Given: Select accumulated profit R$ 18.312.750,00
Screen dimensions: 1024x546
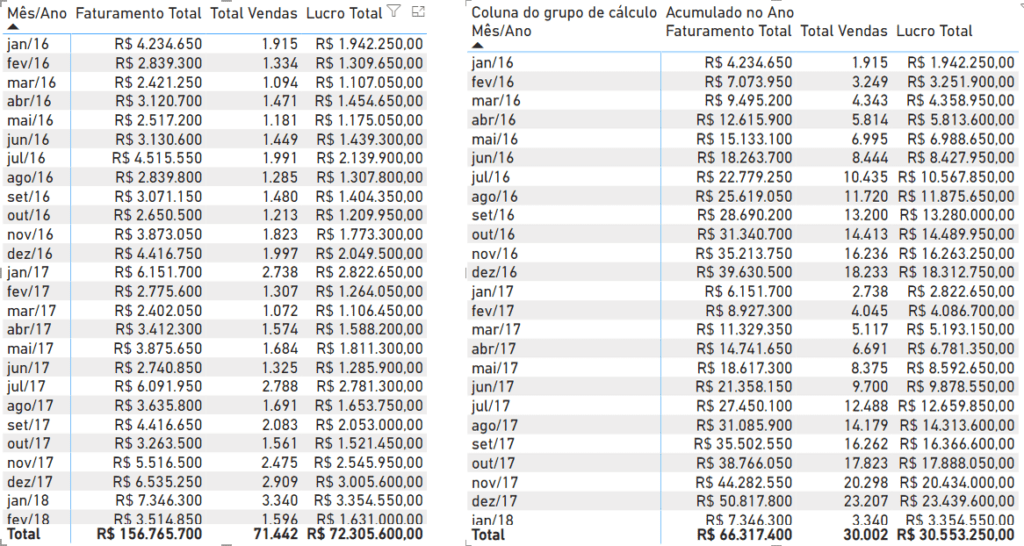Looking at the screenshot, I should 957,272.
